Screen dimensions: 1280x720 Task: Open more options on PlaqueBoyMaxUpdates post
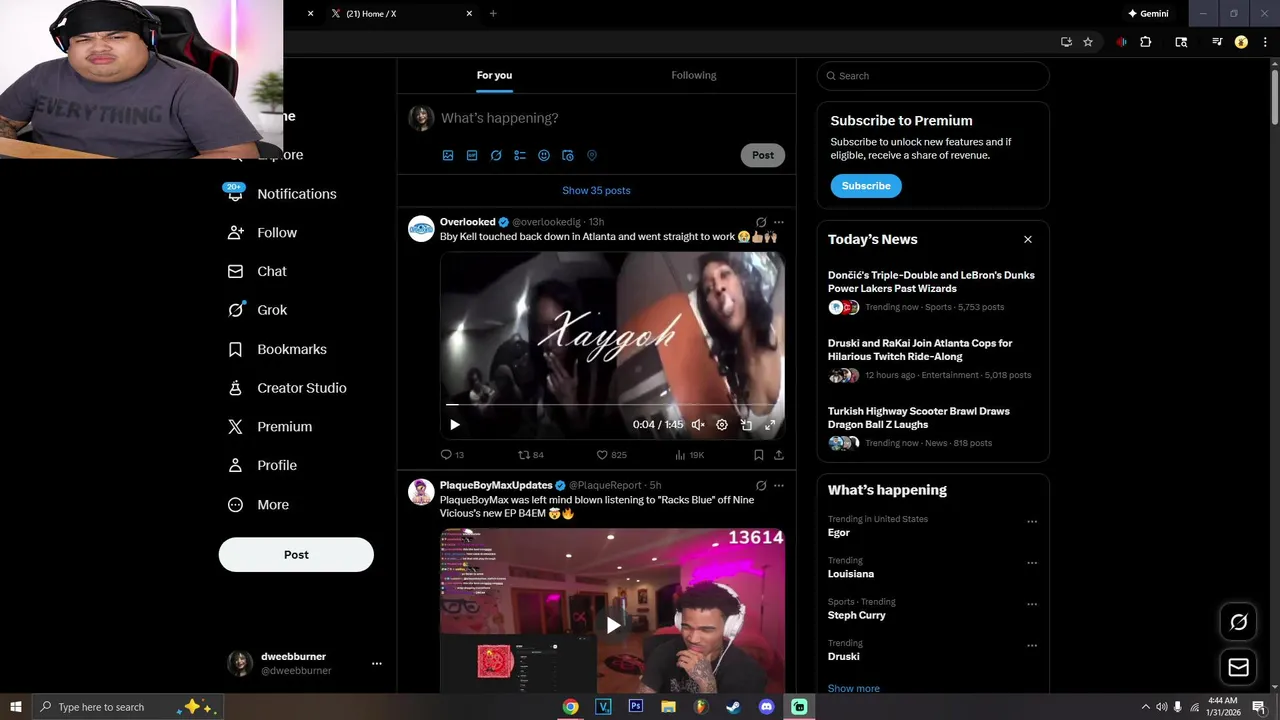pyautogui.click(x=779, y=486)
